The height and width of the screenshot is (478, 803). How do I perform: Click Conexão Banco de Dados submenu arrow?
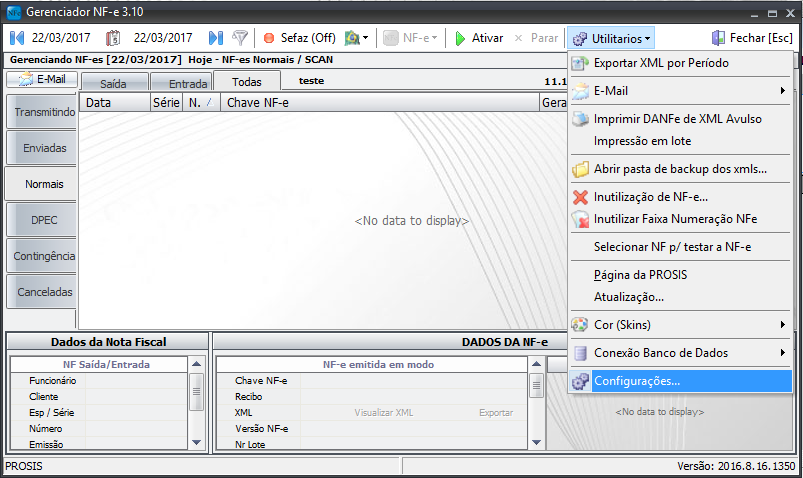(783, 352)
